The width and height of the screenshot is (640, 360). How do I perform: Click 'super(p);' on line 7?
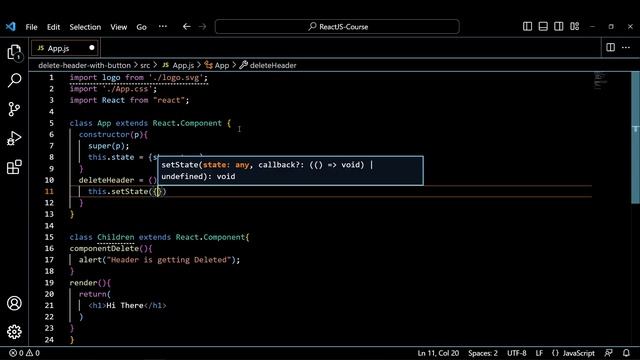pyautogui.click(x=109, y=146)
